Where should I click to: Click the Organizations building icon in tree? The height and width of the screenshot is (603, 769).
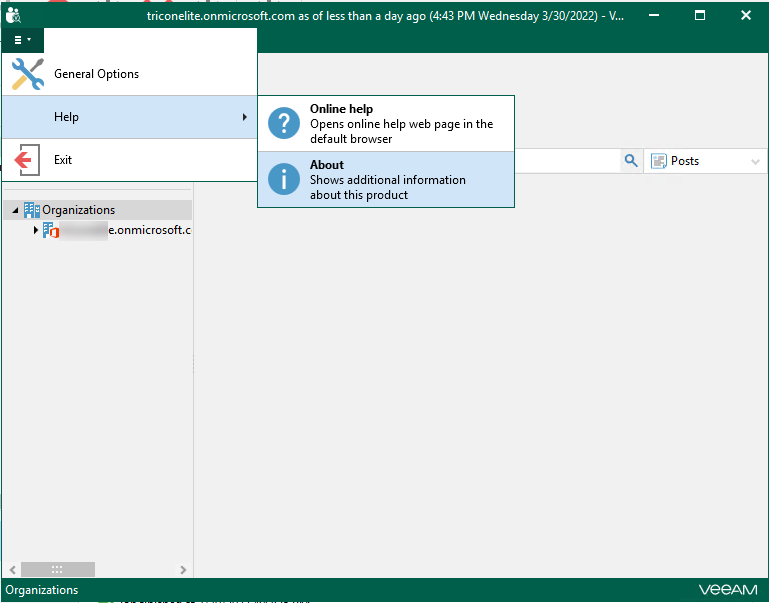tap(32, 210)
